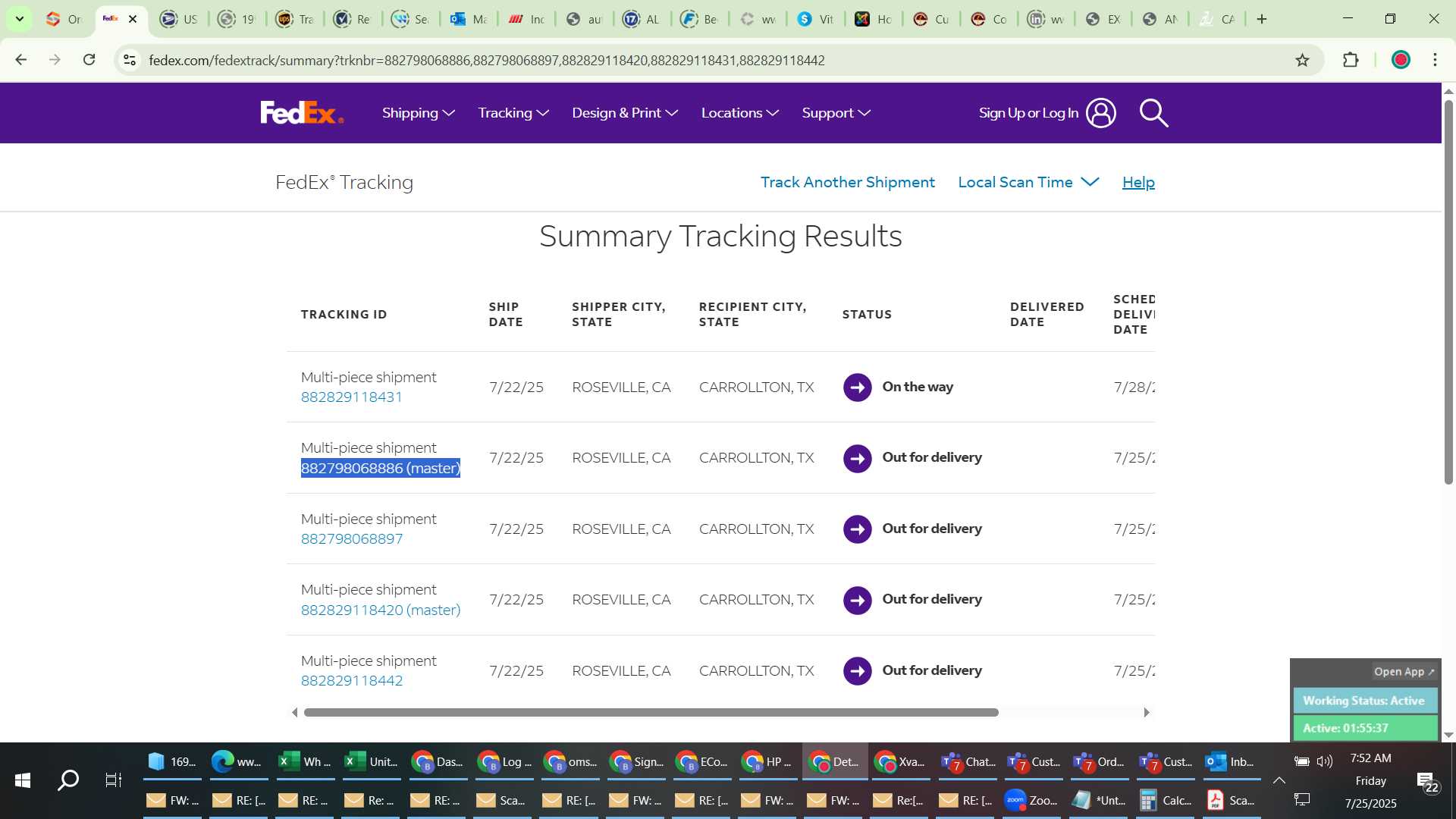Switch to the CA browser tab
The height and width of the screenshot is (819, 1456).
click(x=1217, y=19)
